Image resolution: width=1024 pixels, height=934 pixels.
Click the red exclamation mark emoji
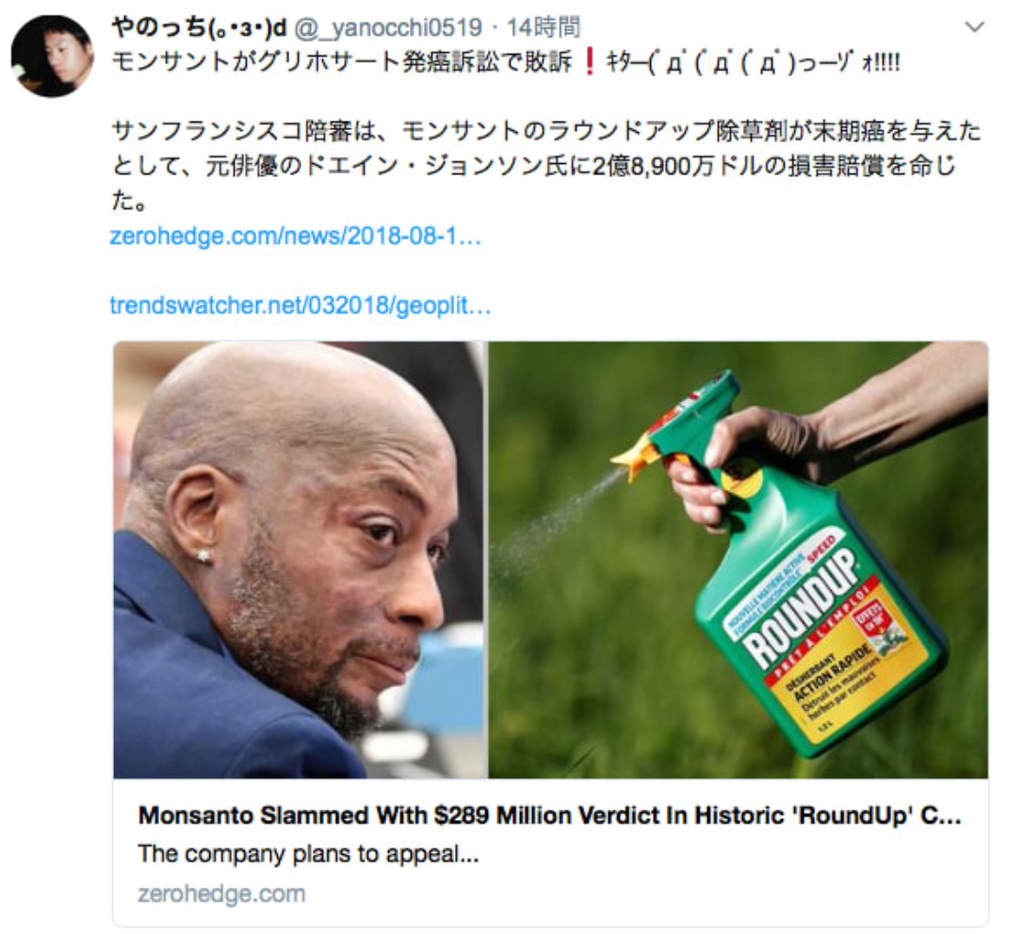589,63
